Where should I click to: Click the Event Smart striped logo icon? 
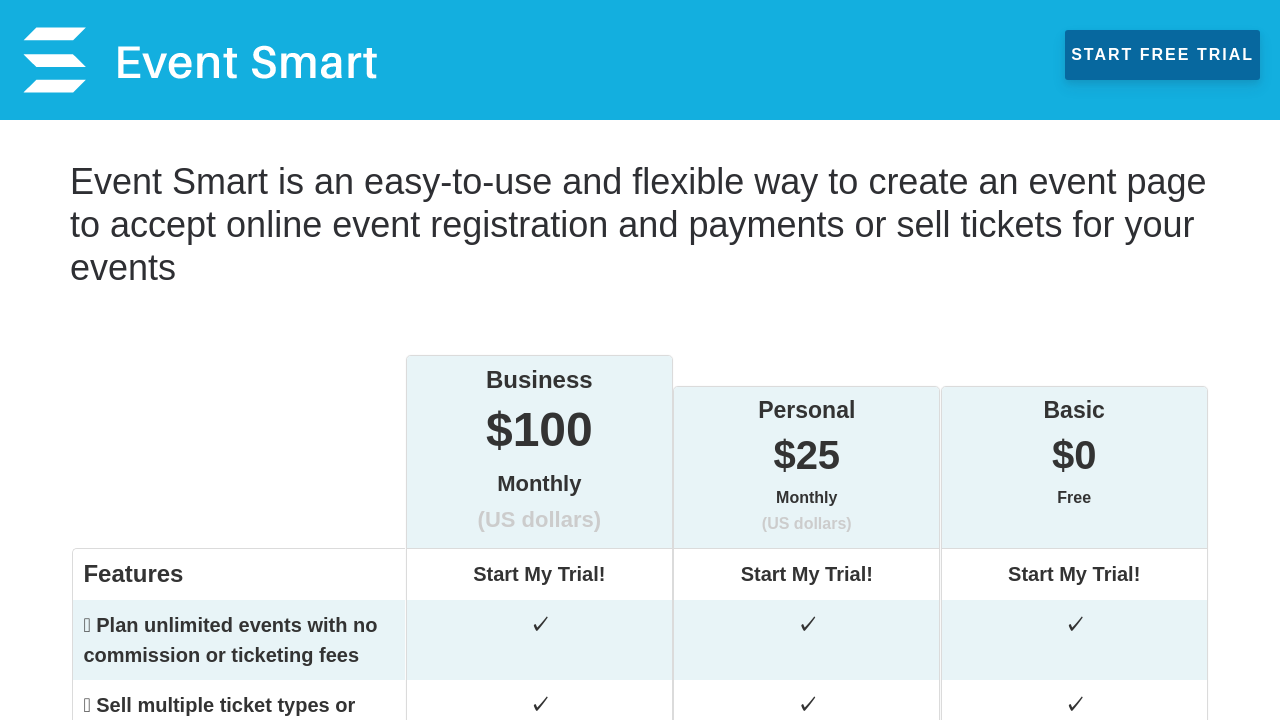point(55,60)
